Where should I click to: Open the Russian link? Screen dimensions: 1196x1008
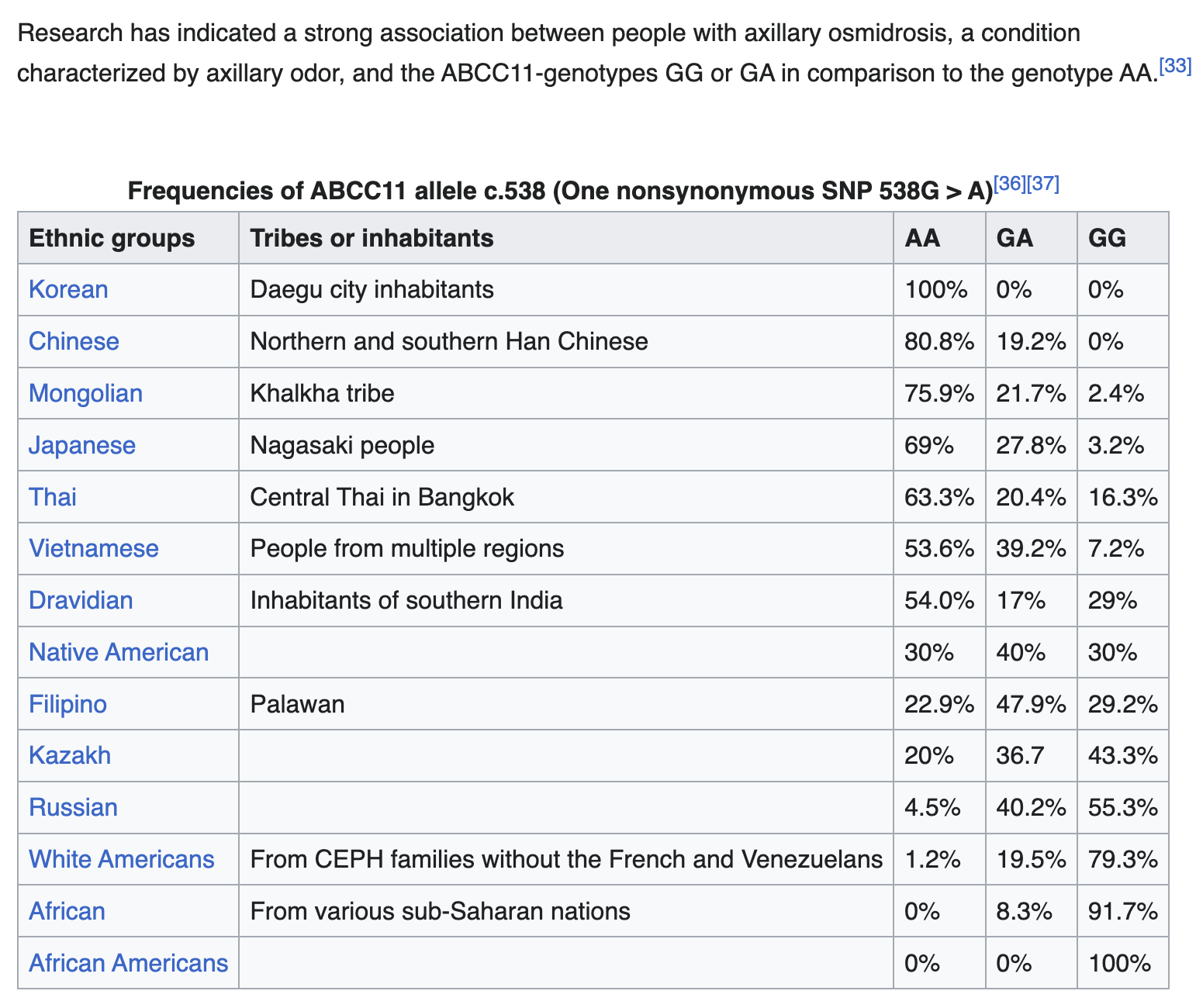point(73,807)
